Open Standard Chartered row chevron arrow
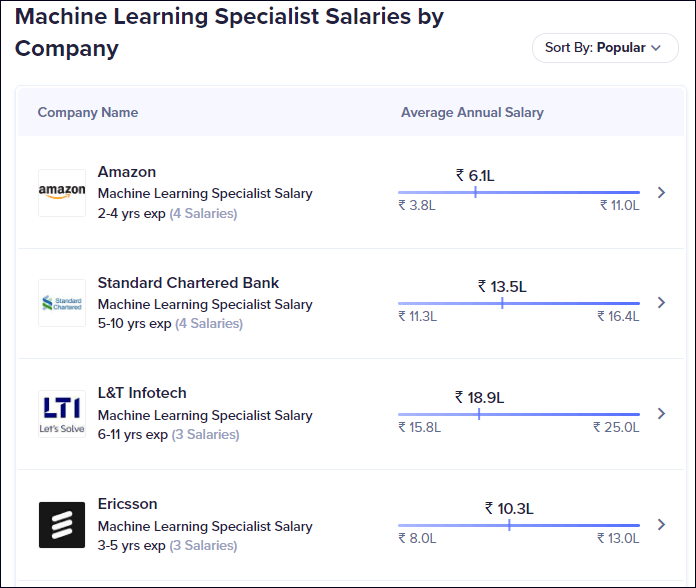The image size is (696, 588). click(x=661, y=303)
